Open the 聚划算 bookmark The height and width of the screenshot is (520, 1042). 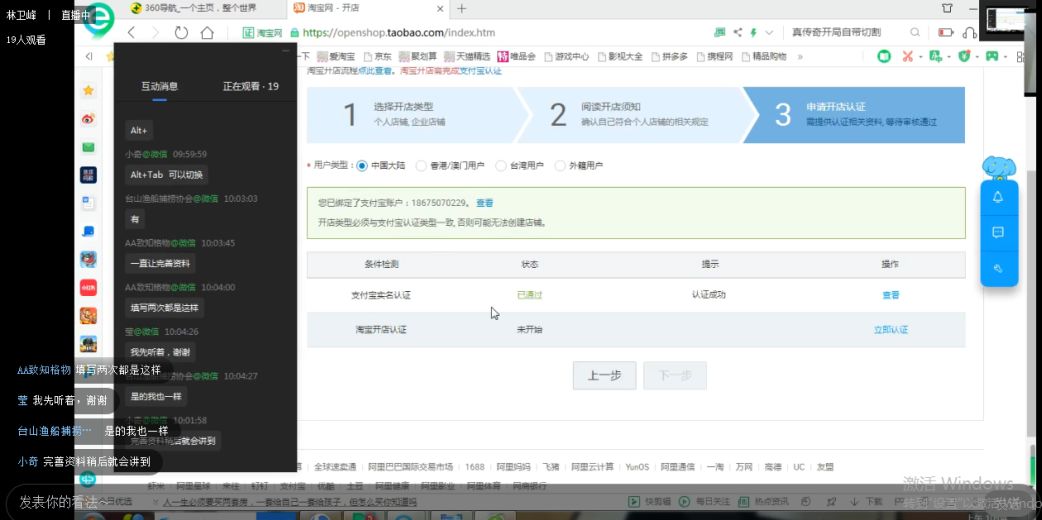pyautogui.click(x=418, y=57)
